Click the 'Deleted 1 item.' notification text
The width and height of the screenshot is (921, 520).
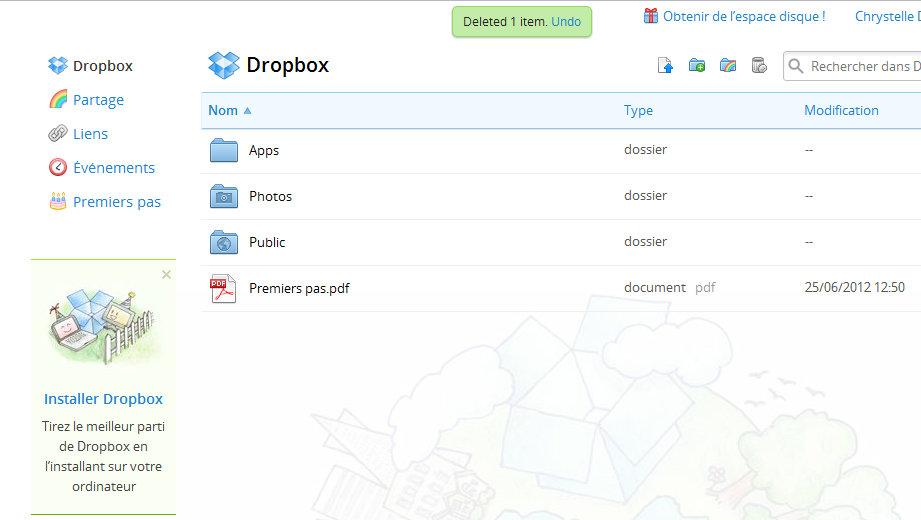pos(505,22)
